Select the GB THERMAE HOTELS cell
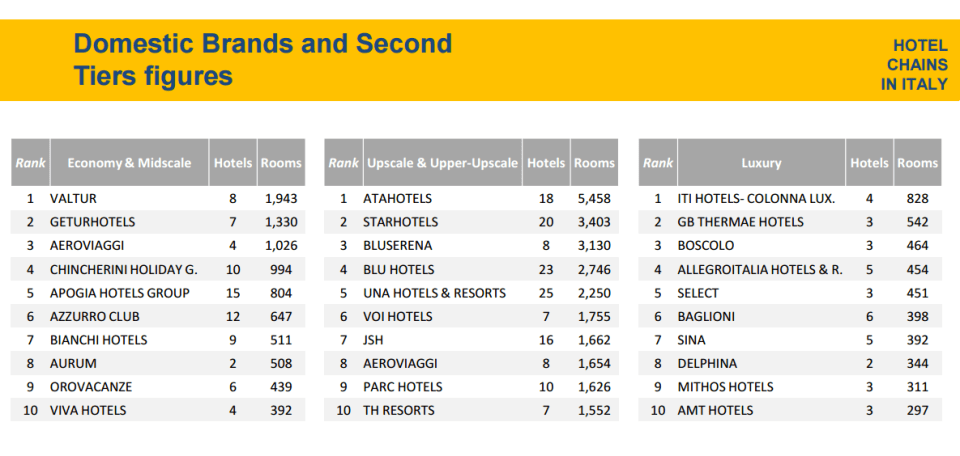This screenshot has width=960, height=456. tap(740, 222)
